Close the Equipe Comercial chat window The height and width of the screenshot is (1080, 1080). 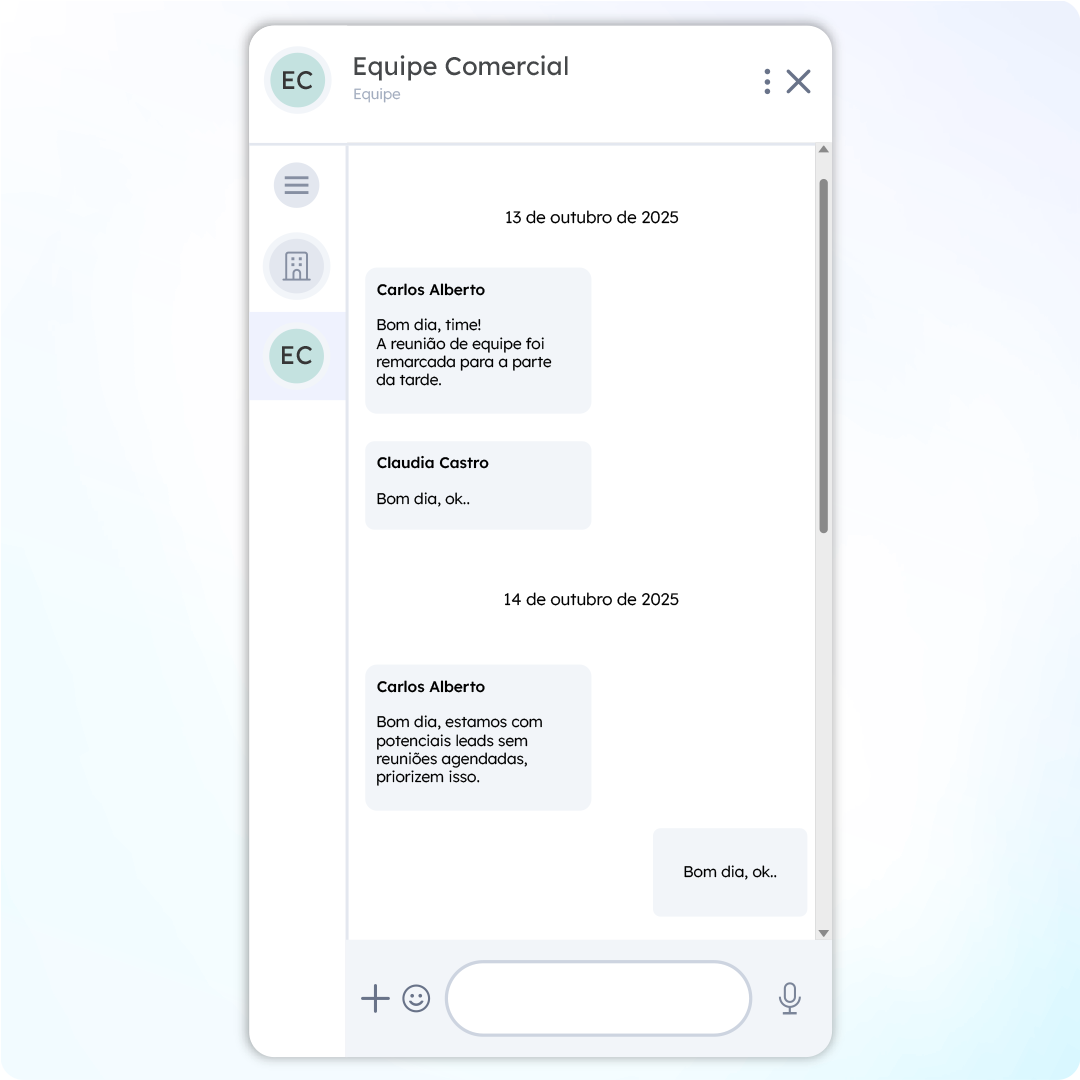798,81
